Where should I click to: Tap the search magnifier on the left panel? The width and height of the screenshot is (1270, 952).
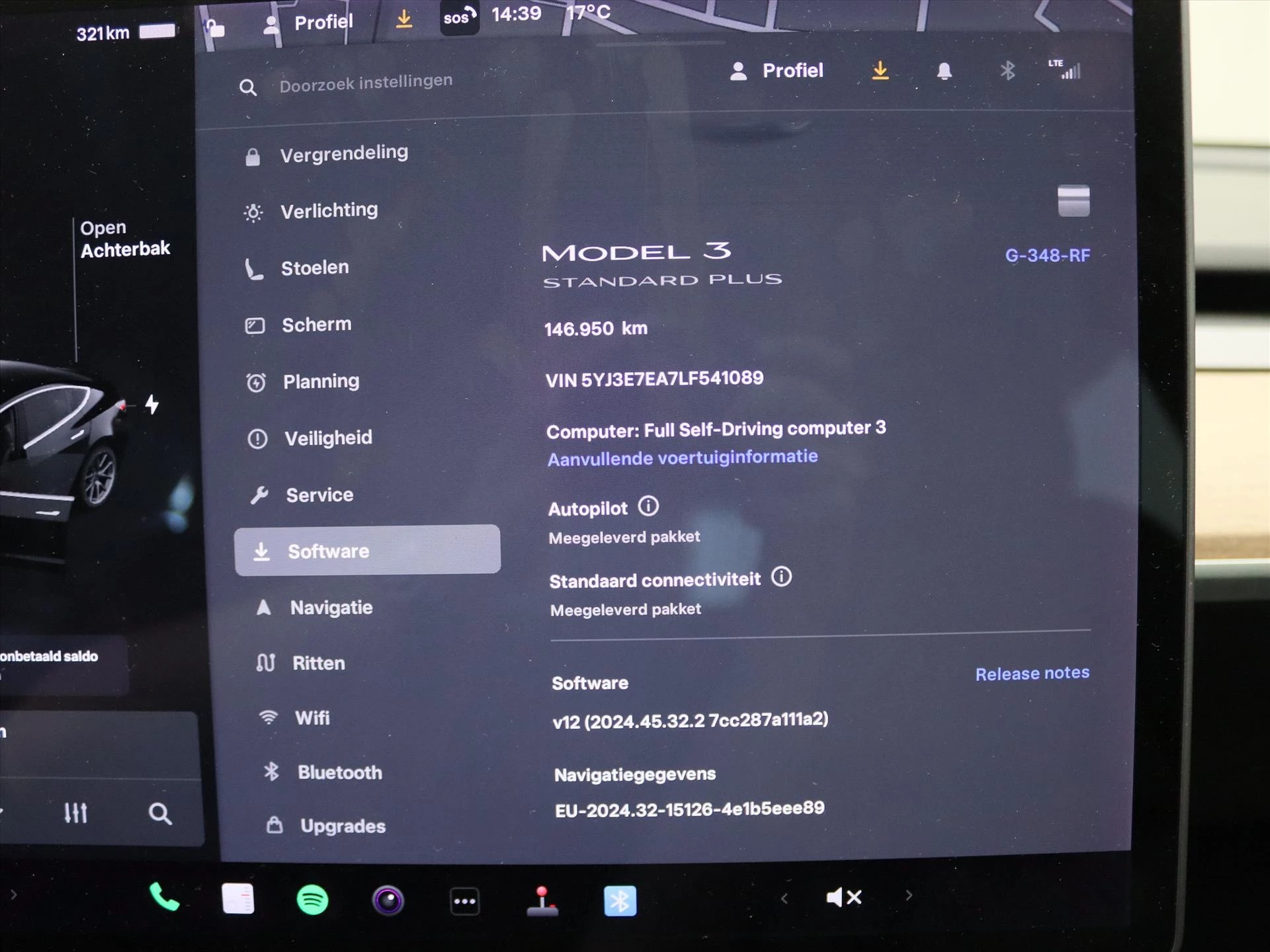160,814
